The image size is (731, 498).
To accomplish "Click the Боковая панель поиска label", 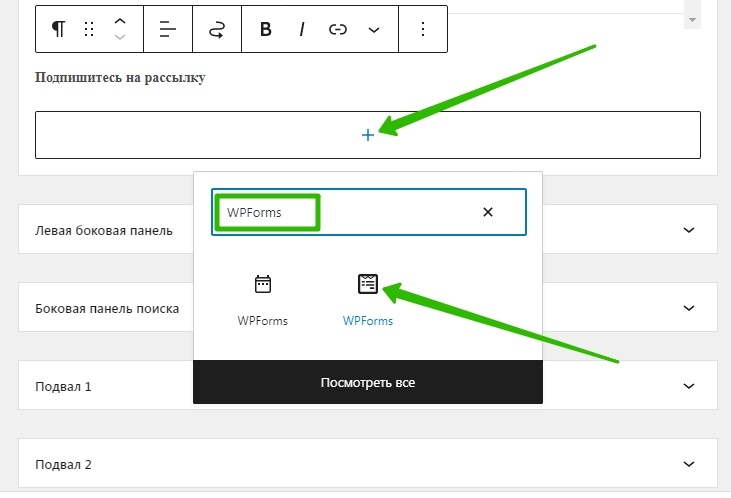I will (x=107, y=308).
